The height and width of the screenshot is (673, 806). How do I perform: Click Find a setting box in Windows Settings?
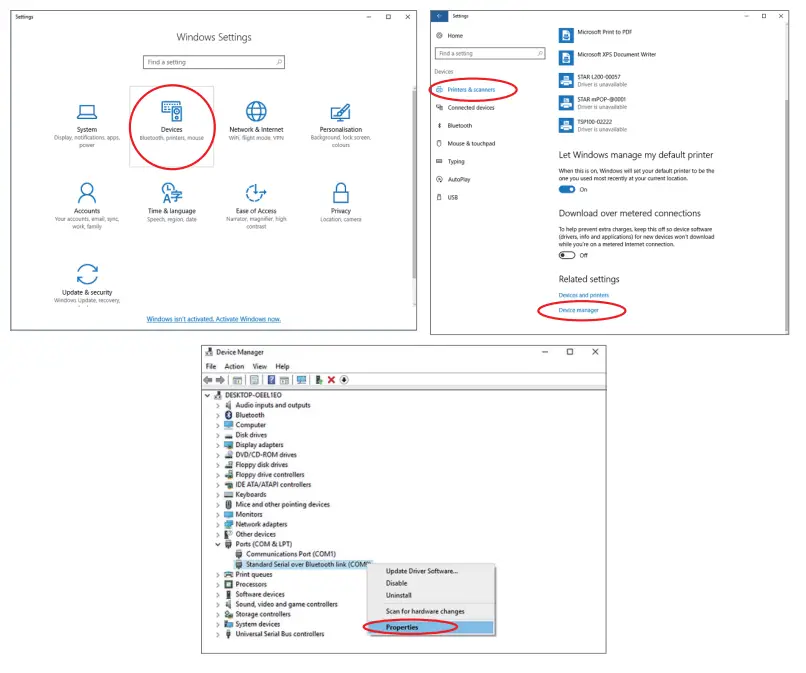(214, 62)
